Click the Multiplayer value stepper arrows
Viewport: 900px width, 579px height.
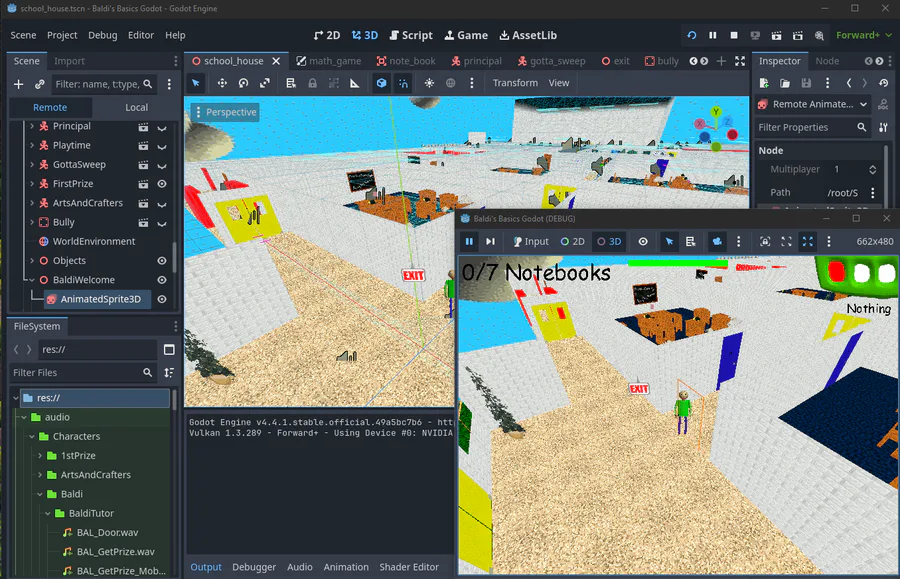coord(872,169)
